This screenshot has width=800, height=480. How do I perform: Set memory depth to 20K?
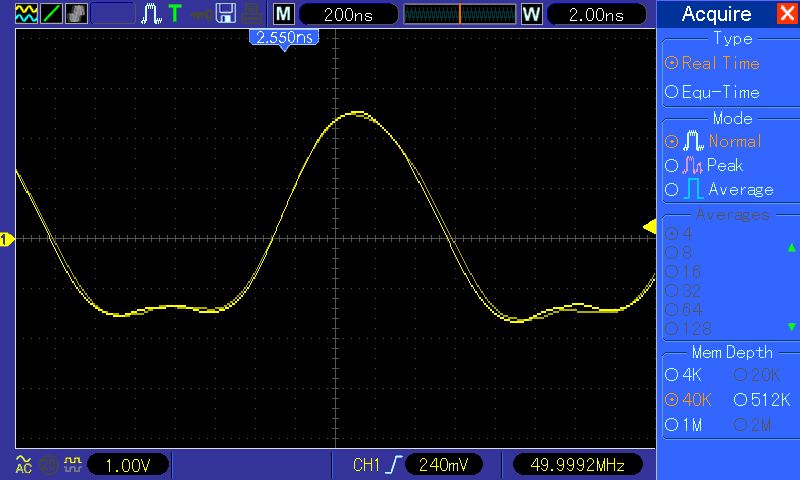(757, 375)
